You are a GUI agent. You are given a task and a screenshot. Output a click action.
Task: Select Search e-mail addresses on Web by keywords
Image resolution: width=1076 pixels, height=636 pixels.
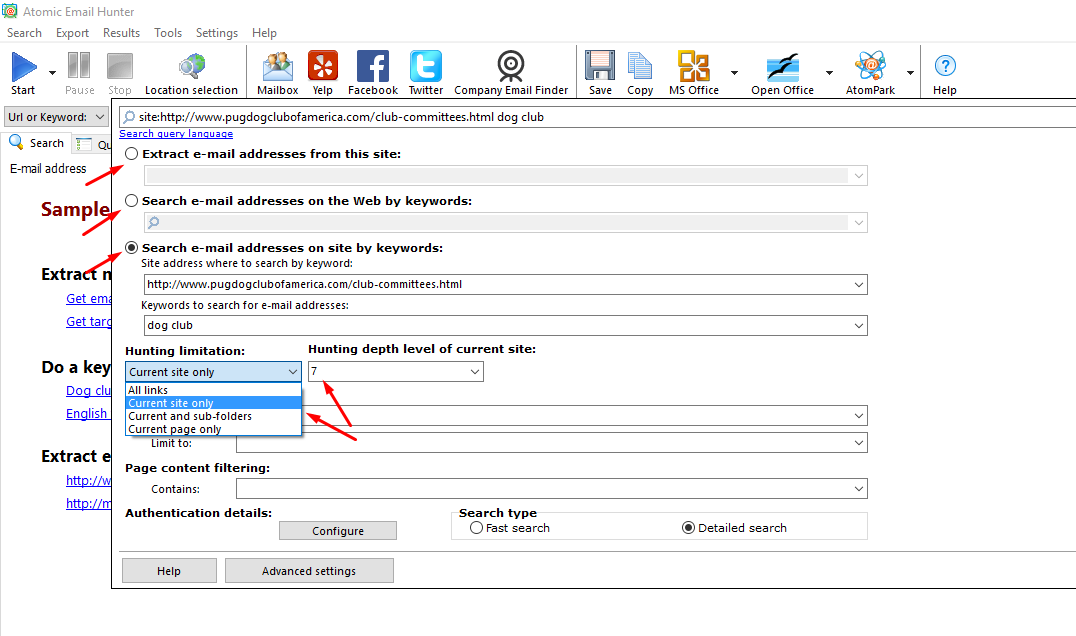coord(132,200)
